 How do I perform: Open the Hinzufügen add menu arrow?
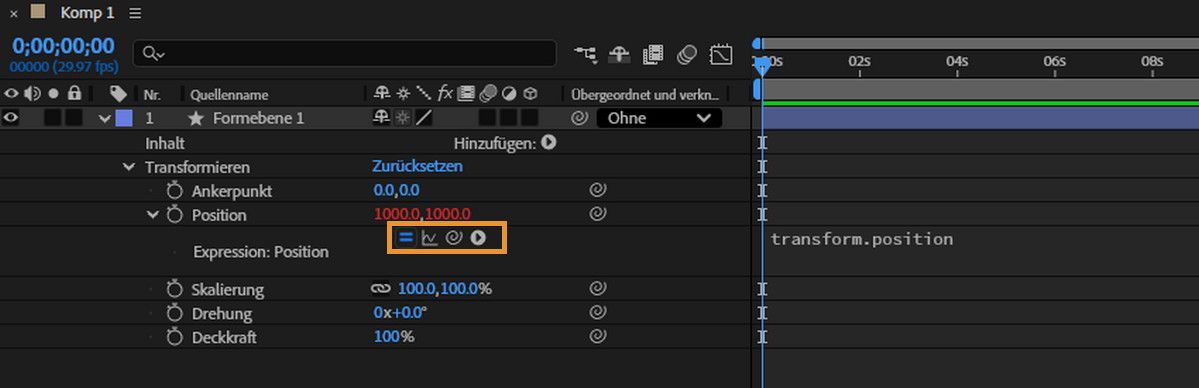[x=548, y=142]
